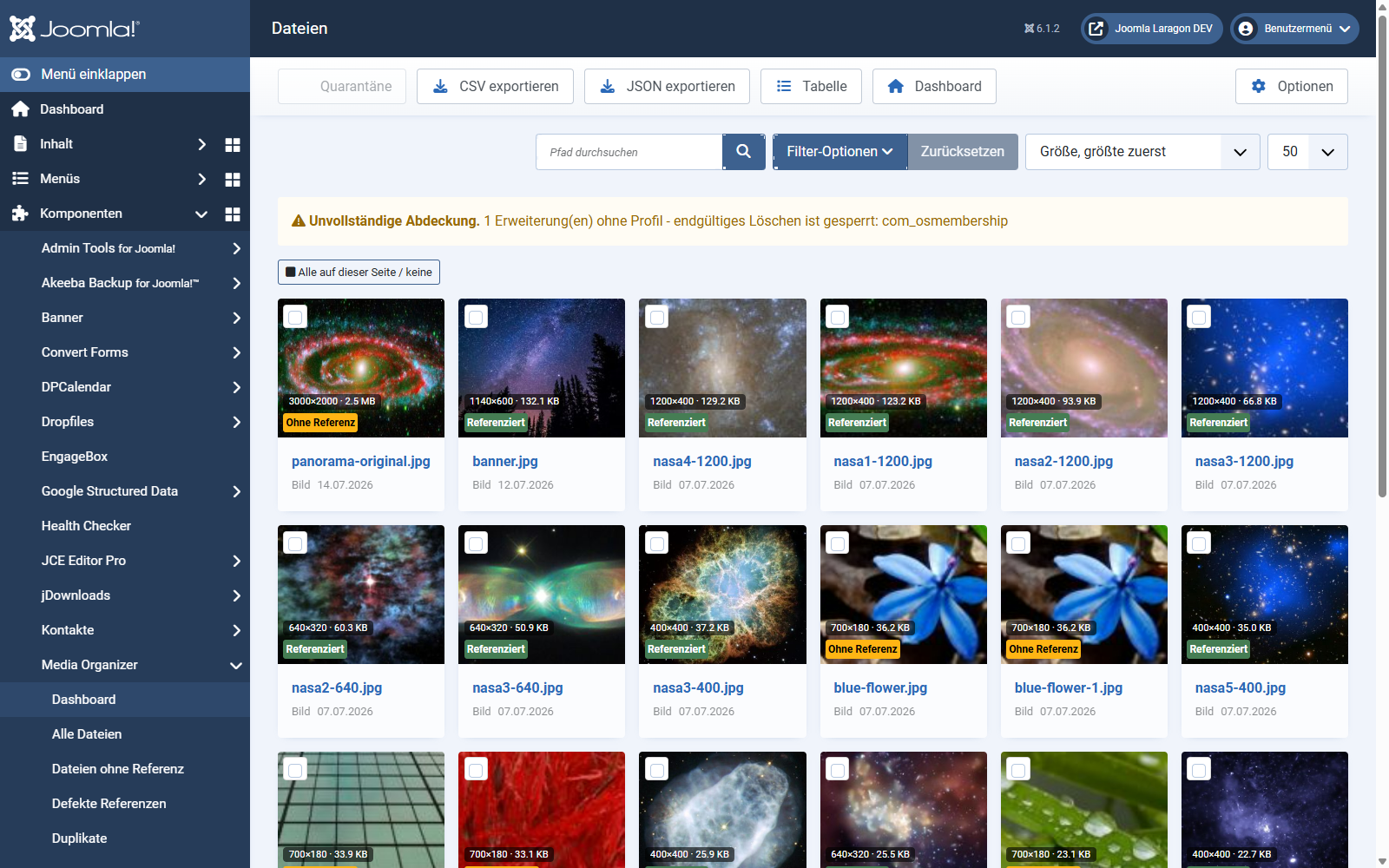1389x868 pixels.
Task: Click the download icon on JSON exportieren
Action: click(608, 87)
